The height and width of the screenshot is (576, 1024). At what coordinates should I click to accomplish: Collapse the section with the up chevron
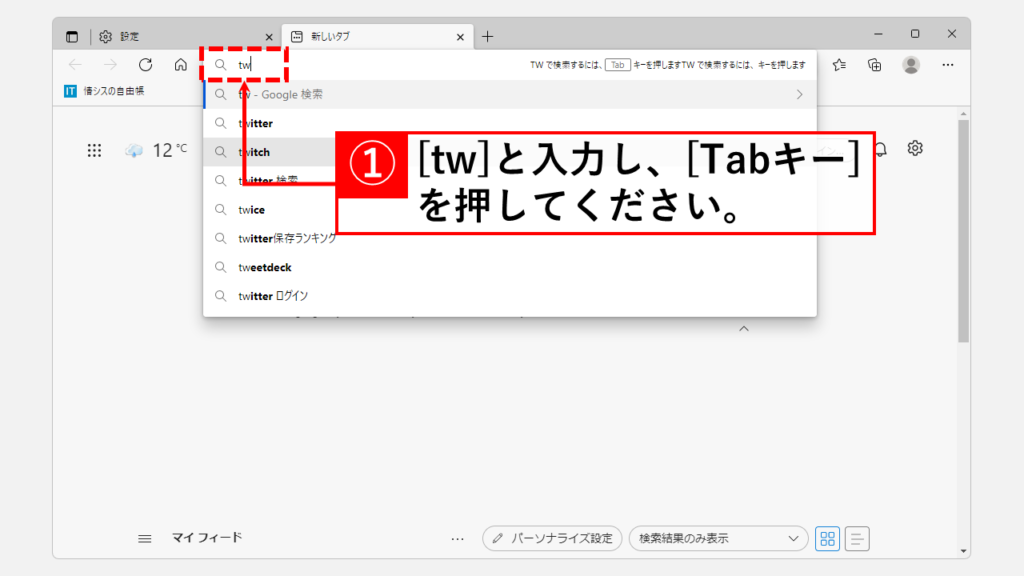pyautogui.click(x=743, y=329)
